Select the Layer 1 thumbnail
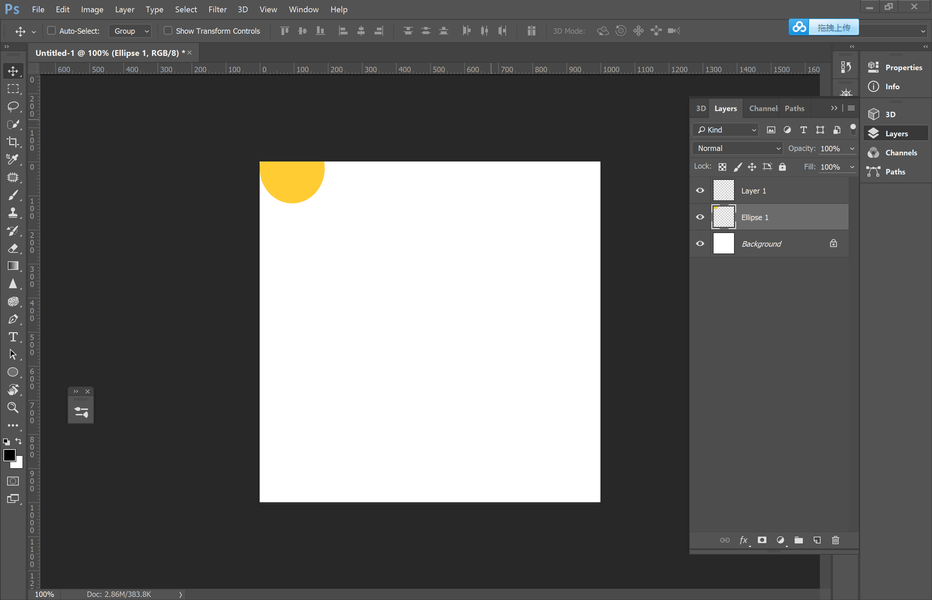 tap(723, 190)
